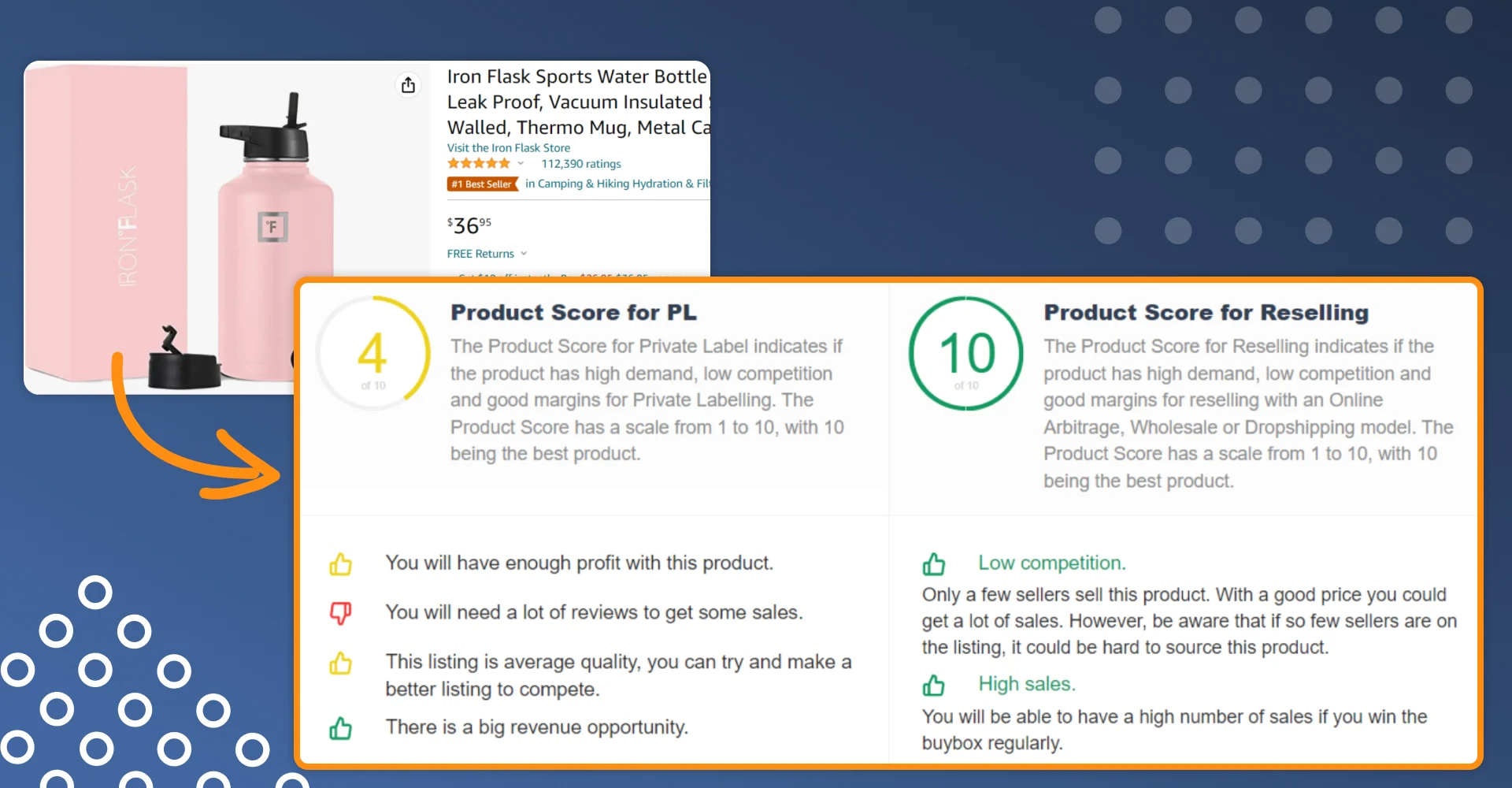Click the #1 Best Seller badge
This screenshot has height=788, width=1512.
[483, 184]
